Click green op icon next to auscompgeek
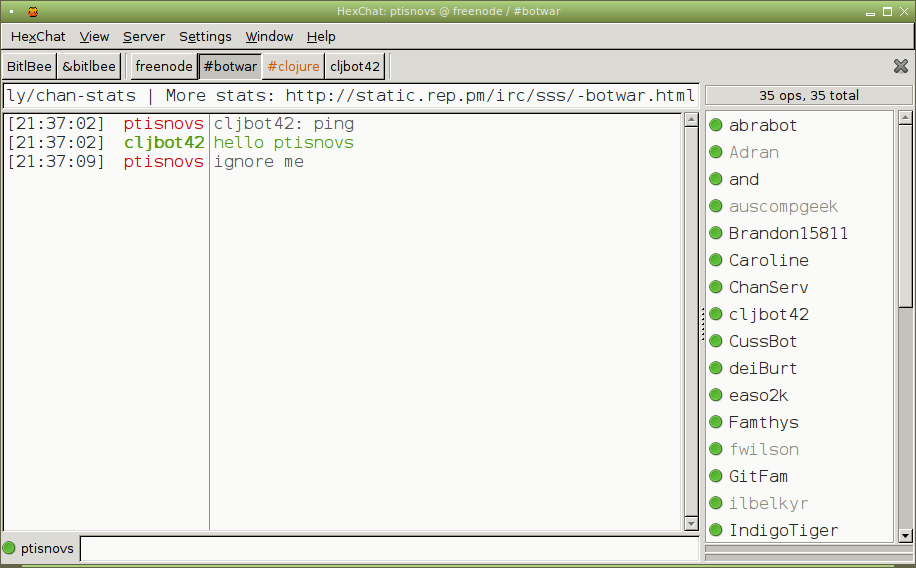Viewport: 916px width, 568px height. click(716, 206)
